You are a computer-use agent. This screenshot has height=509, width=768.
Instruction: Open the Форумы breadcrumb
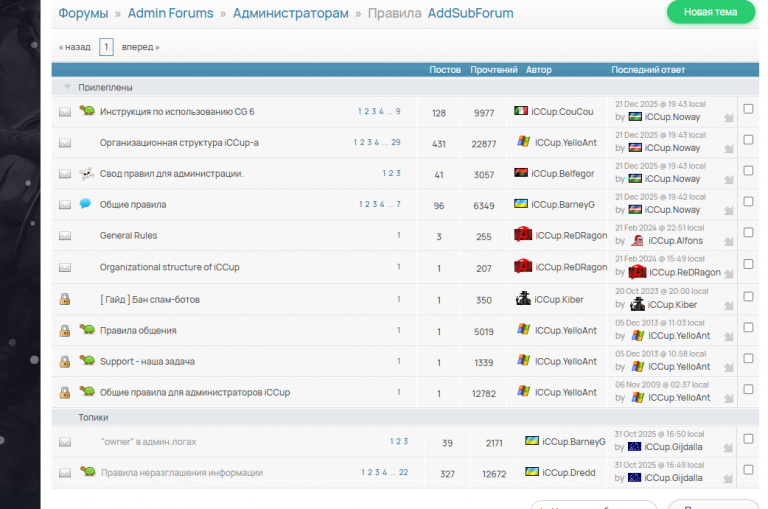coord(83,13)
